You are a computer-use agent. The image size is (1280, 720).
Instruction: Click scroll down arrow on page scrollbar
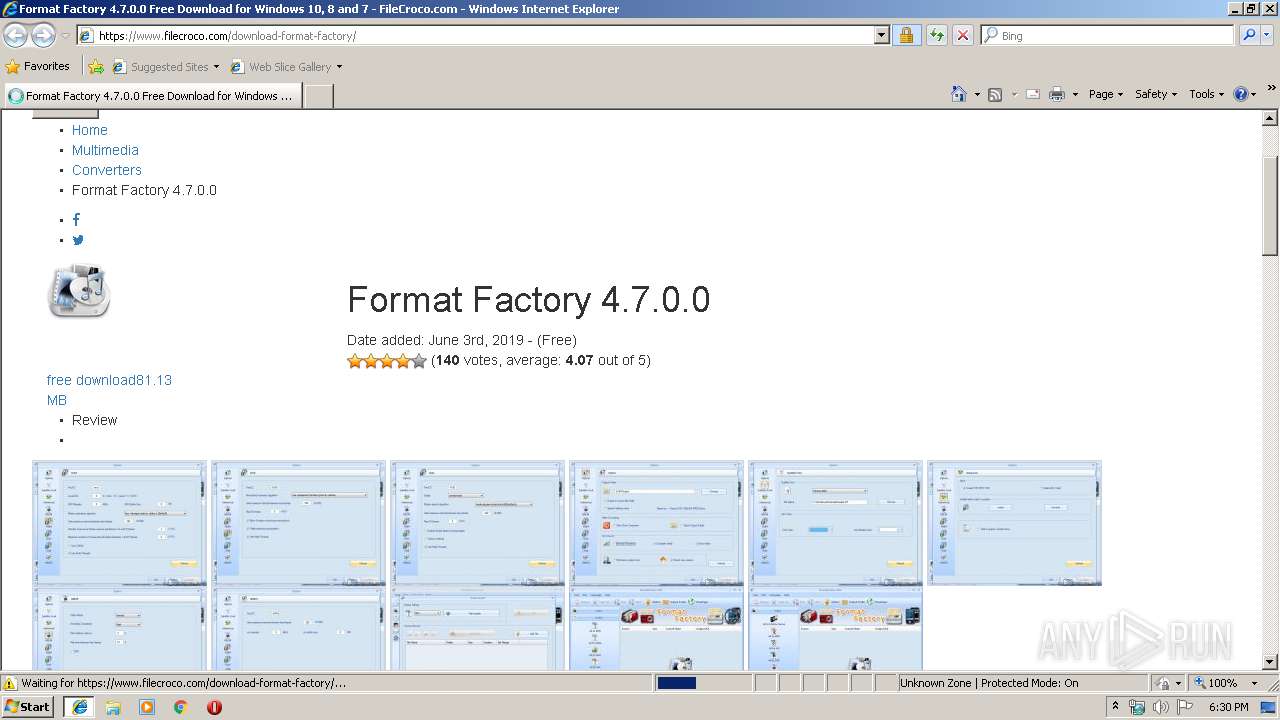[1270, 662]
